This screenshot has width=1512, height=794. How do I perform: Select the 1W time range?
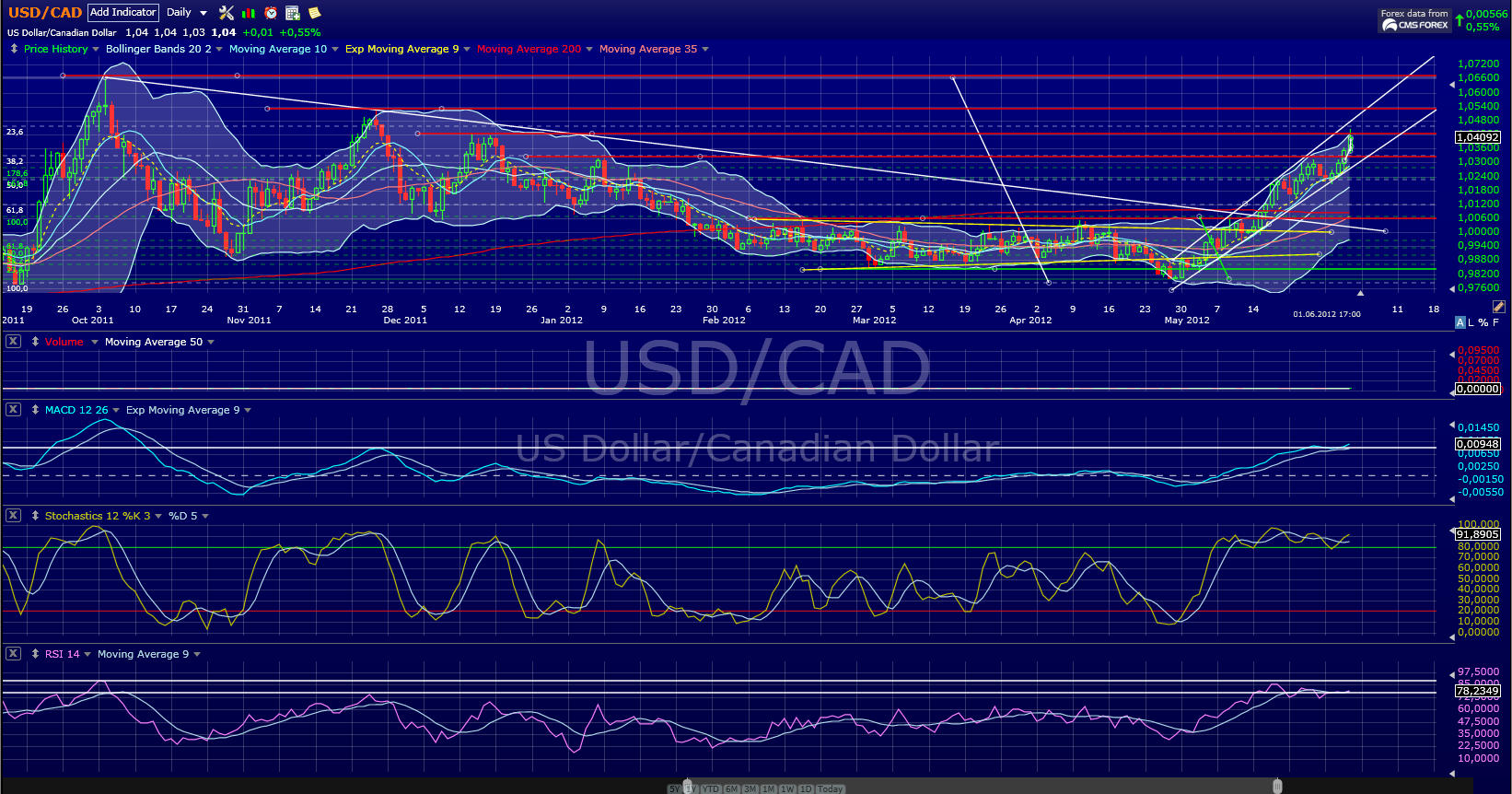pyautogui.click(x=787, y=788)
